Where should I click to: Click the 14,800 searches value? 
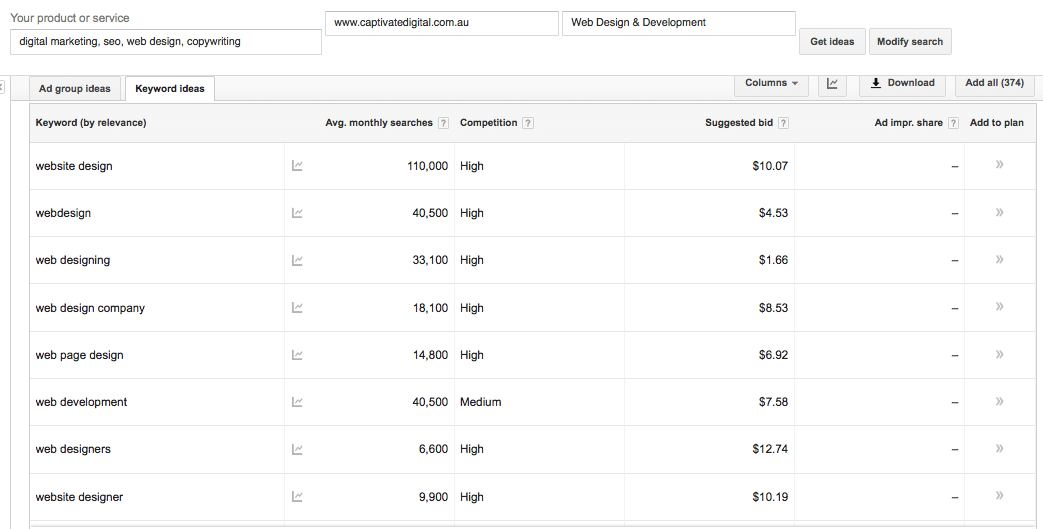tap(430, 355)
